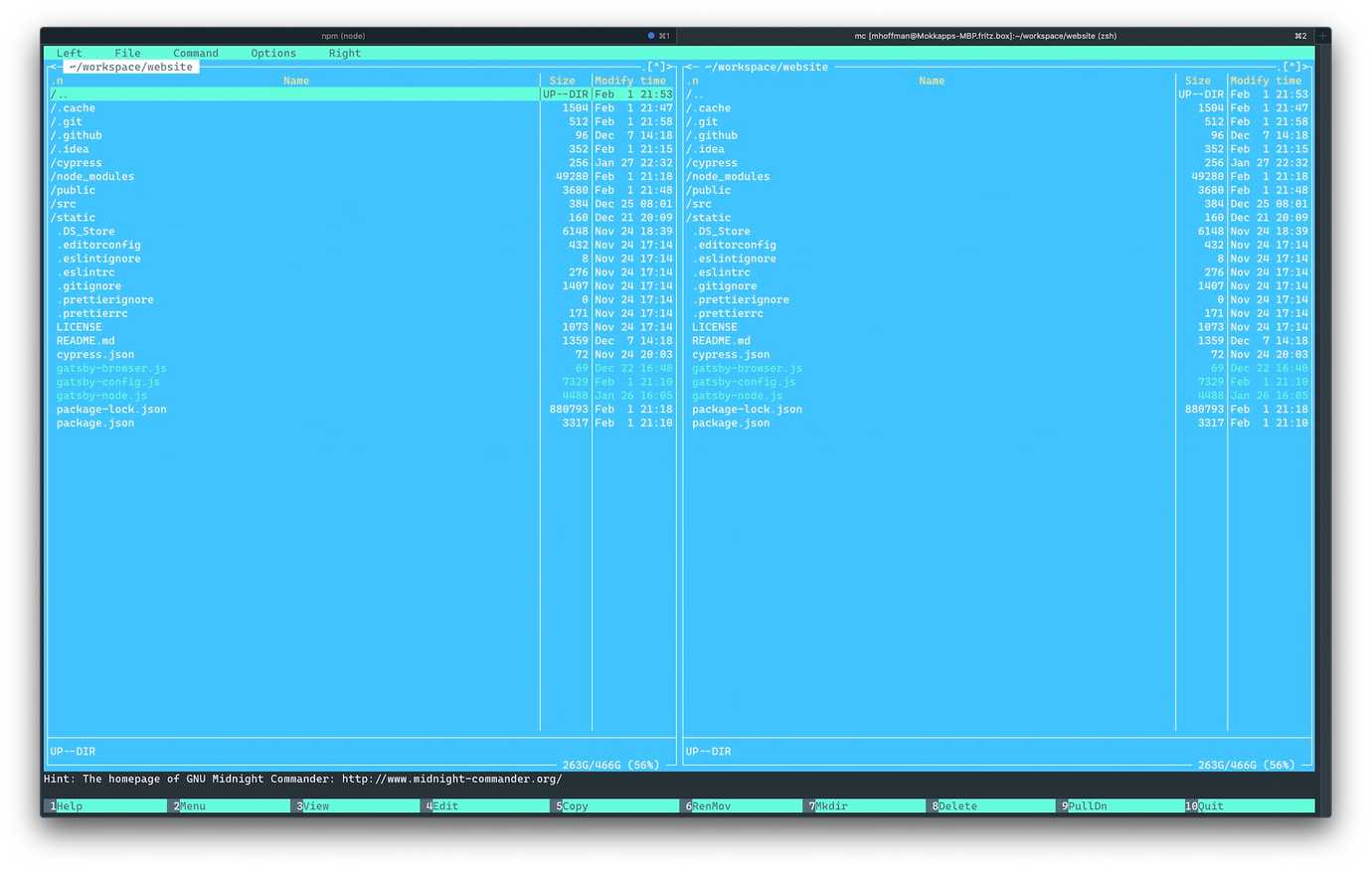This screenshot has height=871, width=1372.
Task: Click the blue activity dot on the npm tab
Action: click(651, 36)
